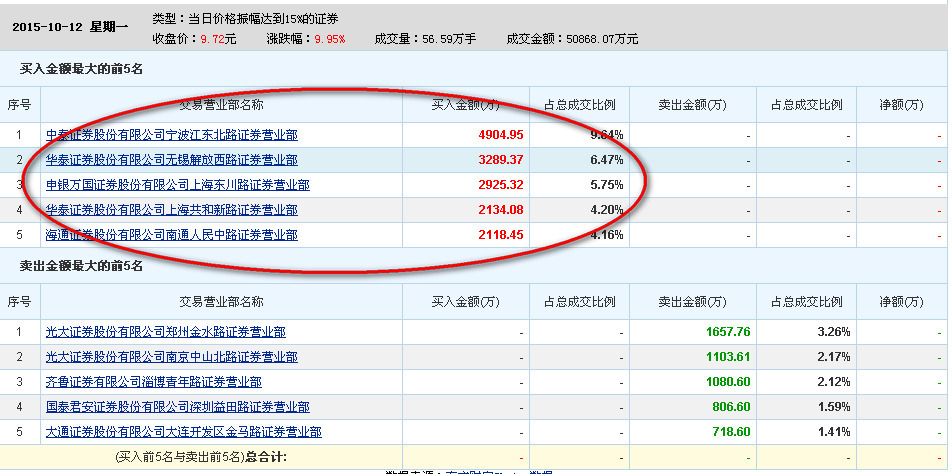Click the 总合计 summary row label

[201, 456]
